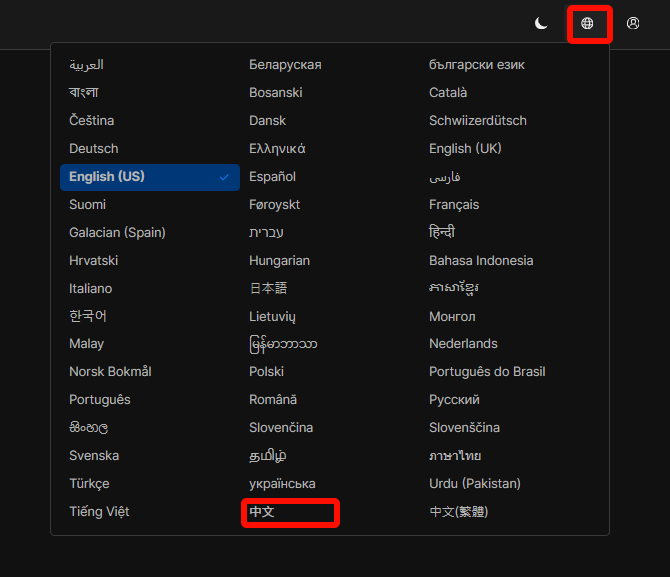Select Bahasa Indonesia language
Viewport: 670px width, 577px height.
pos(481,261)
